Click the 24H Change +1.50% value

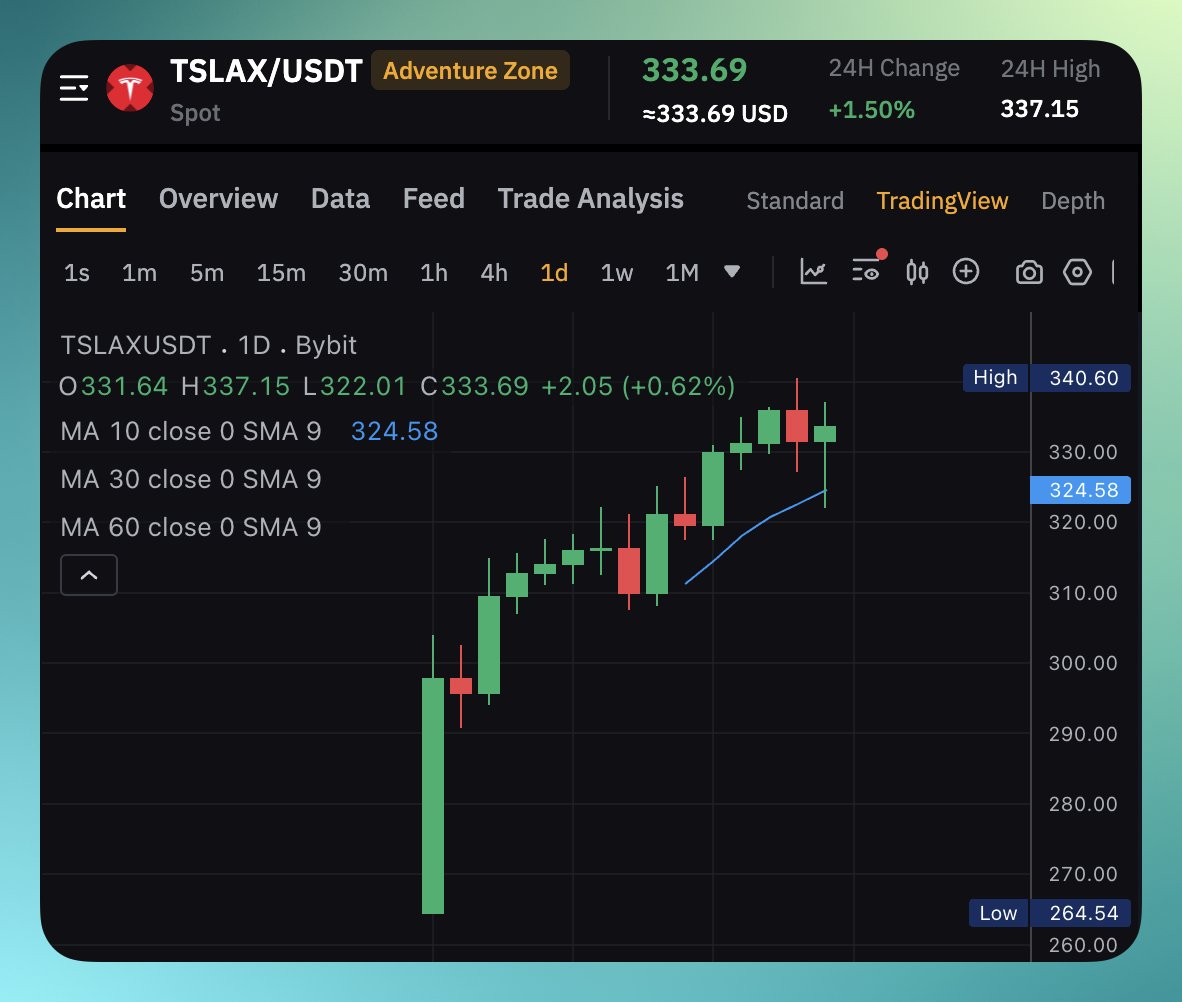pos(871,110)
